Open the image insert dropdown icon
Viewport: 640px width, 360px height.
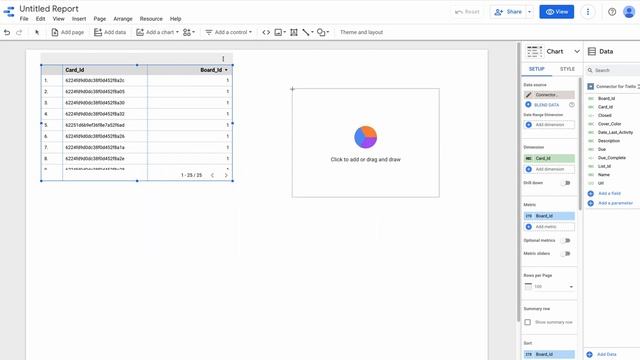click(280, 32)
